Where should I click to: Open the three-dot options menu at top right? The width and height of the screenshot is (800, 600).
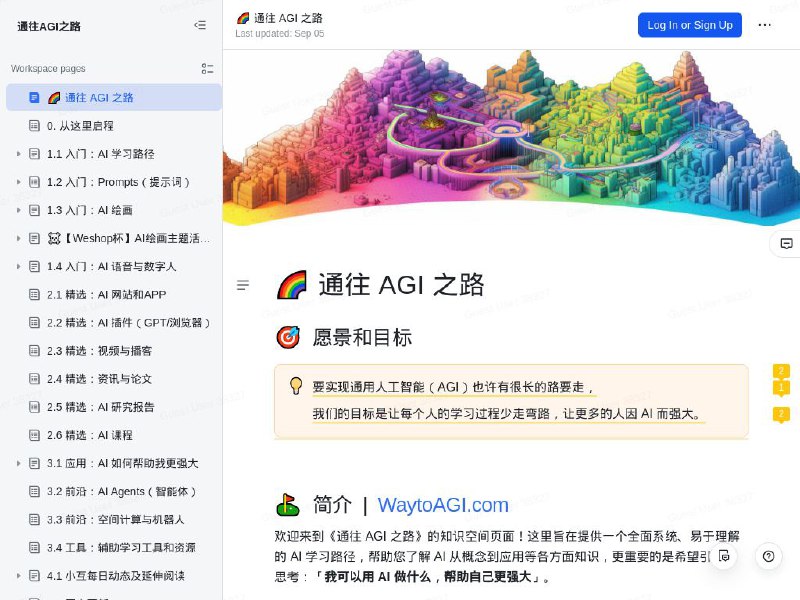pos(764,25)
